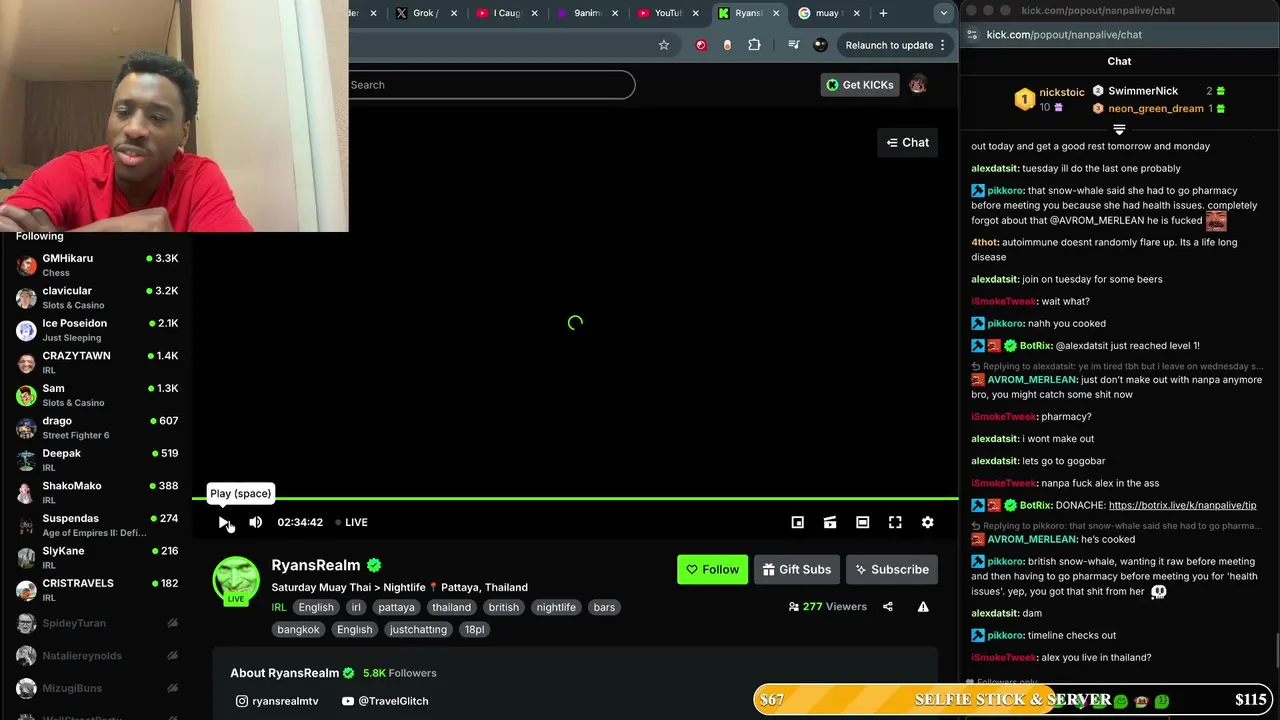The image size is (1280, 720).
Task: Open ShakoMako channel in Following list
Action: (97, 493)
